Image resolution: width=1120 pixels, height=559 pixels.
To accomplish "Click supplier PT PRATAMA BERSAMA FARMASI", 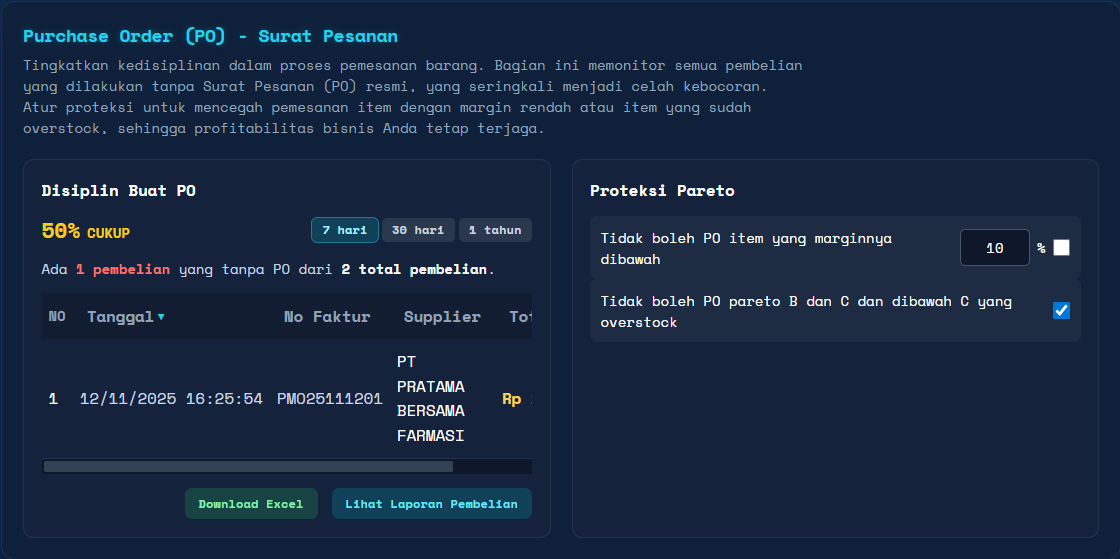I will pyautogui.click(x=430, y=399).
